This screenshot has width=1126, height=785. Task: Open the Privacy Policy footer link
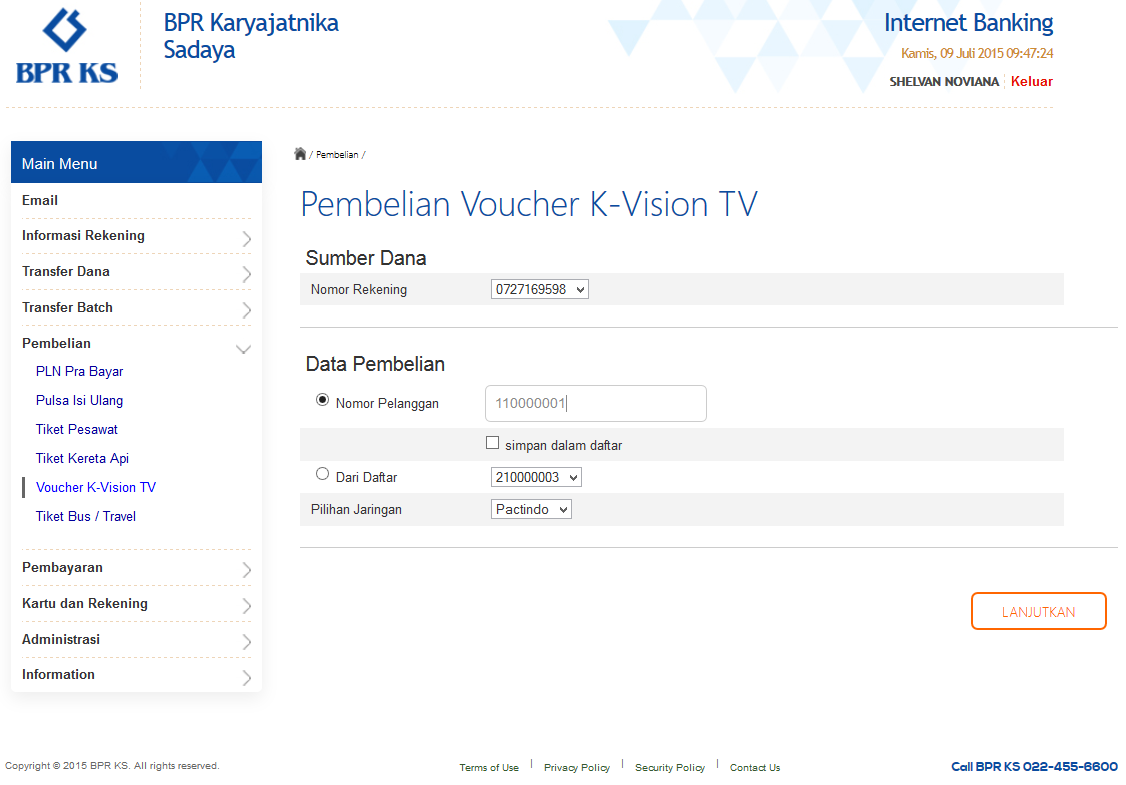coord(577,767)
